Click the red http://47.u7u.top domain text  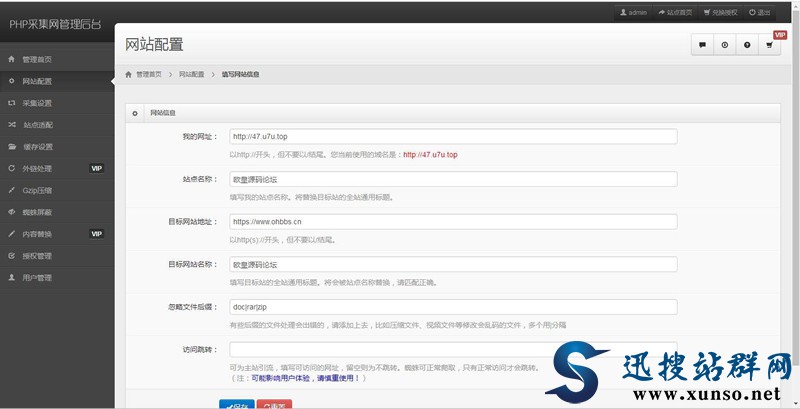[x=430, y=155]
